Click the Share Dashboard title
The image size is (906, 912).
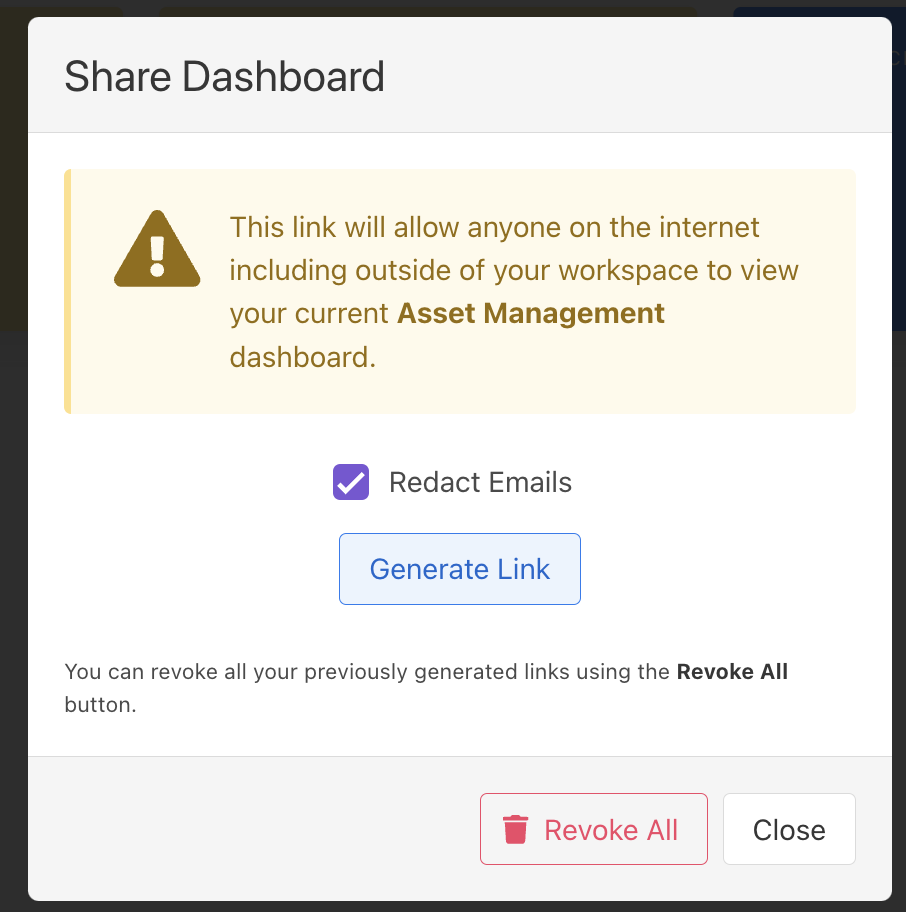coord(224,77)
